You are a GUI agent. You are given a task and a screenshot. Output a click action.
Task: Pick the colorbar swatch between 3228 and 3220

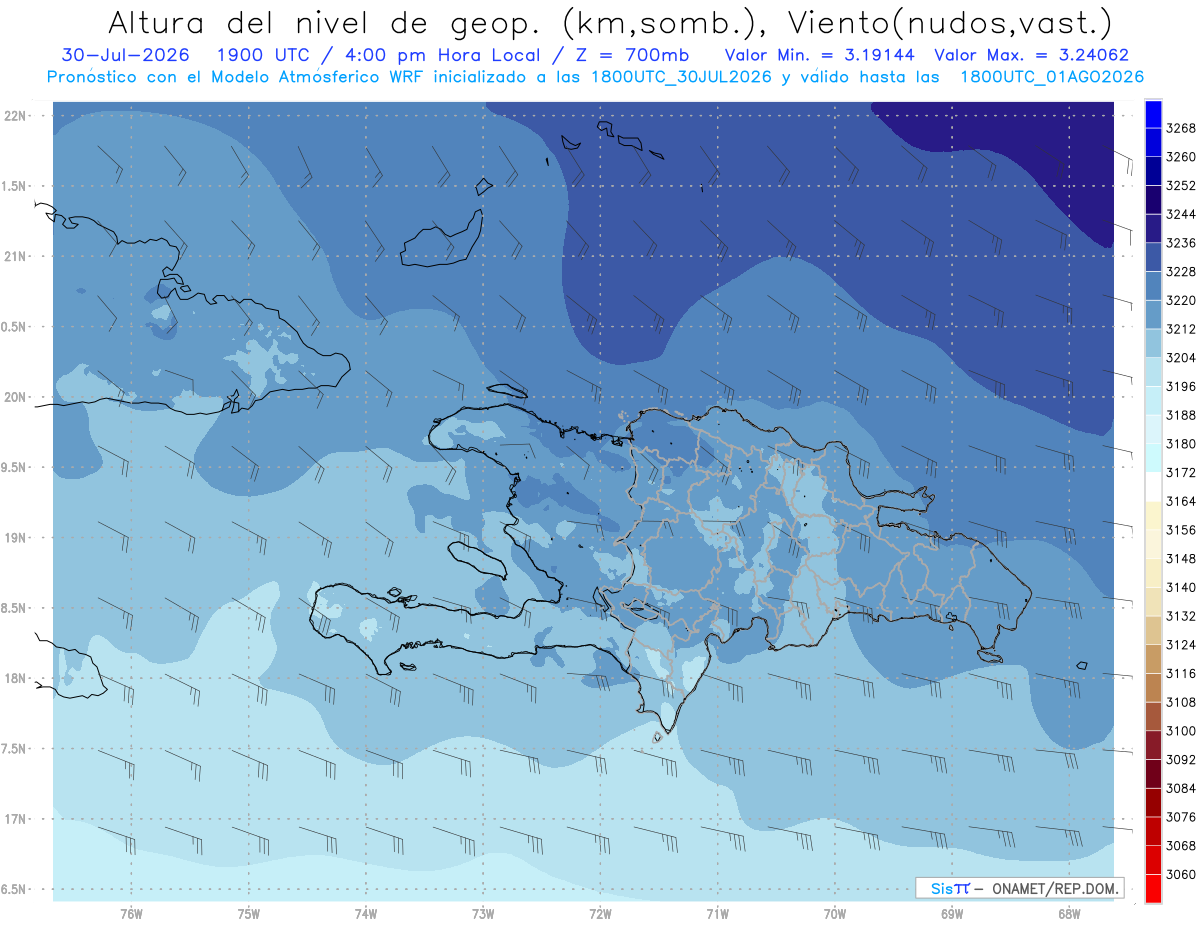point(1153,286)
